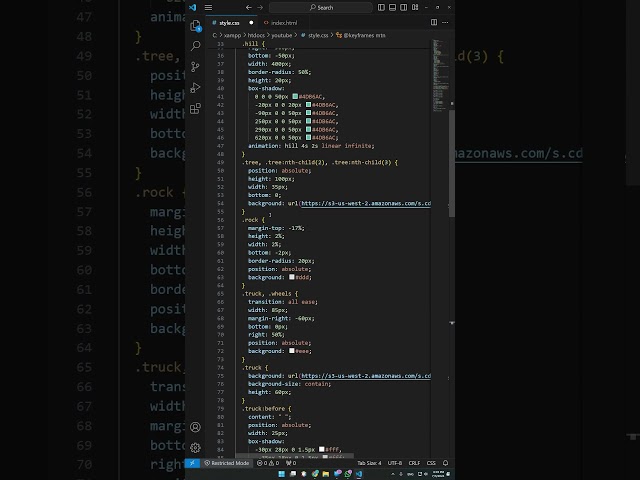Toggle the Secondary Side Bar layout button

click(404, 7)
